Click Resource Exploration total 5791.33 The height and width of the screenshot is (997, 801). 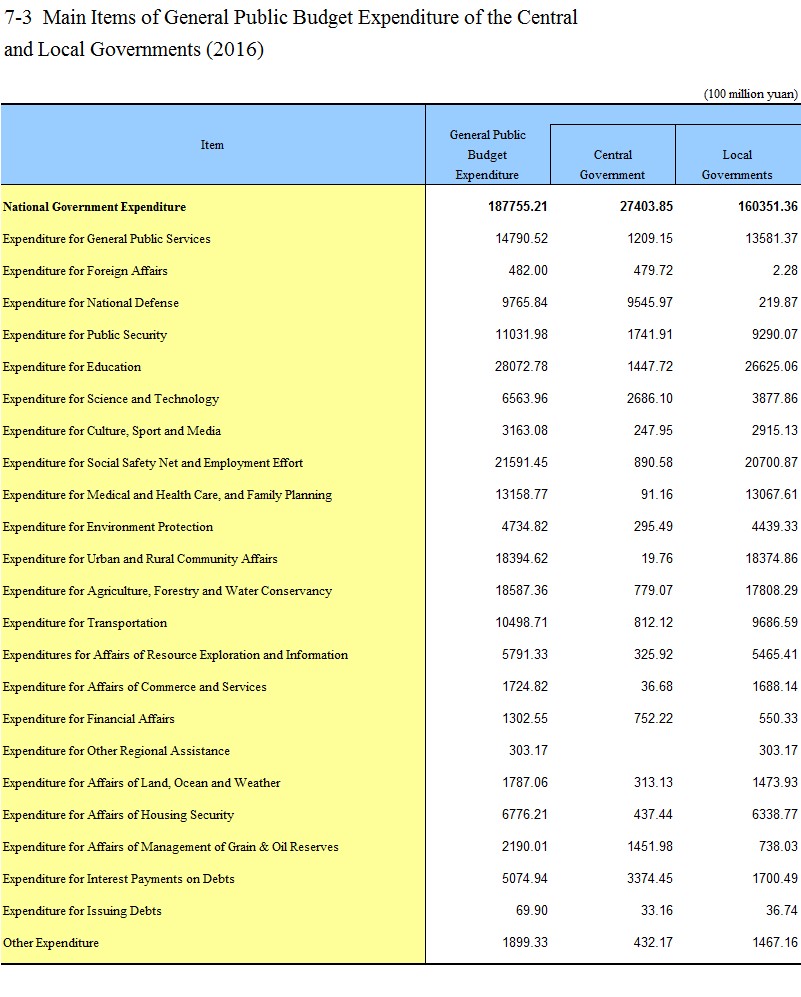524,654
